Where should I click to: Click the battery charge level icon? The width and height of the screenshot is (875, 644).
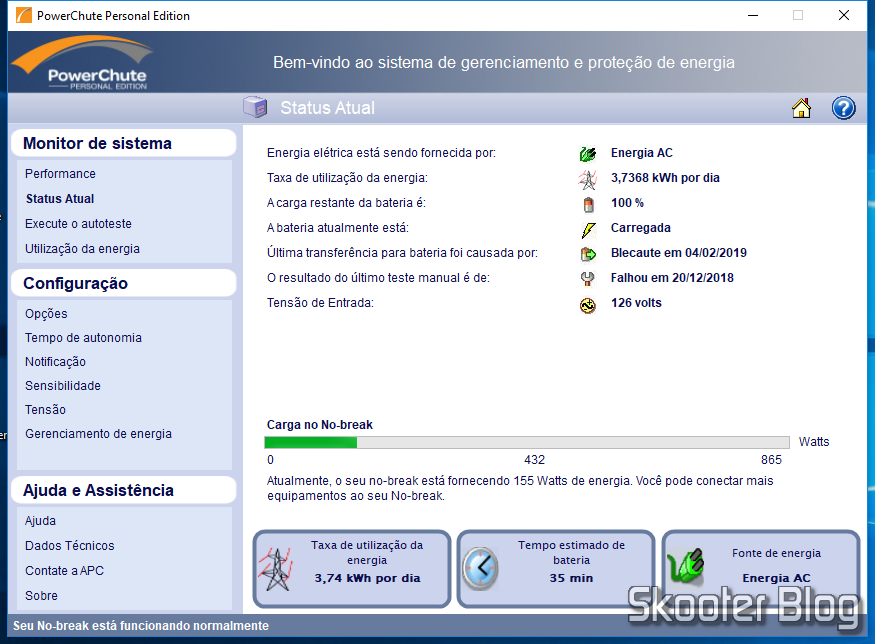pos(589,202)
